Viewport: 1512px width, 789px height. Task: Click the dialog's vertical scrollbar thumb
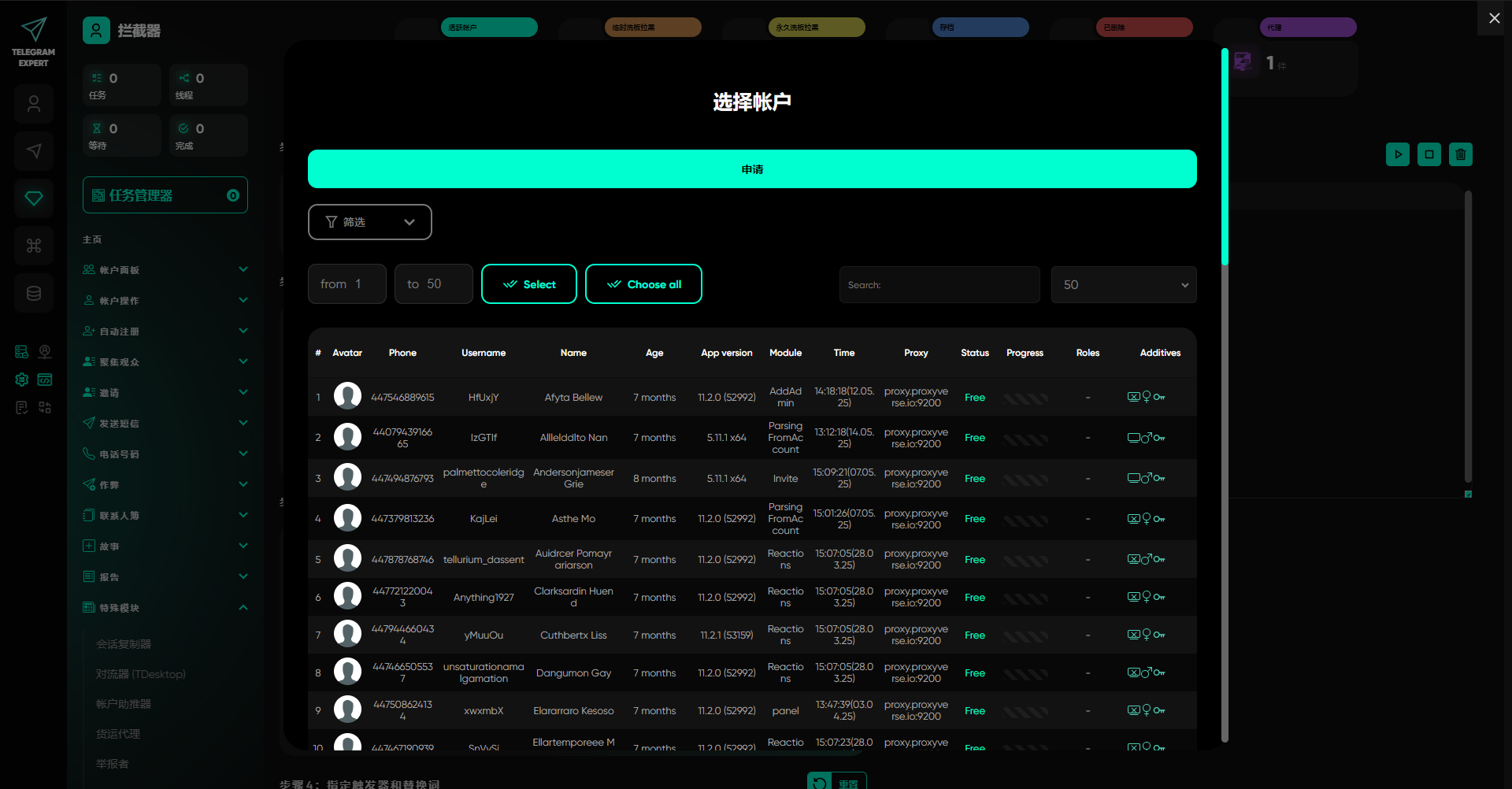pyautogui.click(x=1225, y=157)
